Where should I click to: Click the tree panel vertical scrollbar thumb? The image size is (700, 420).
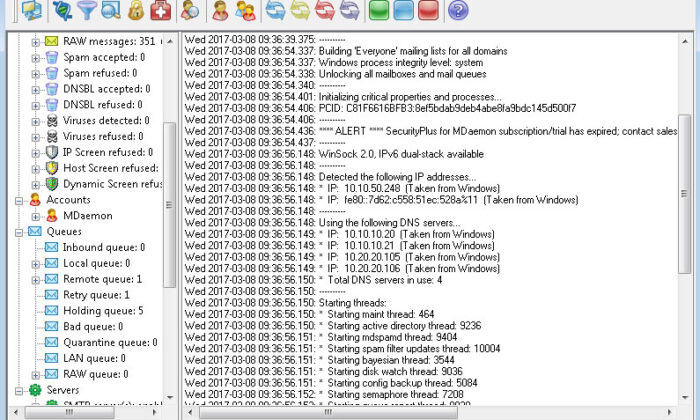point(169,204)
